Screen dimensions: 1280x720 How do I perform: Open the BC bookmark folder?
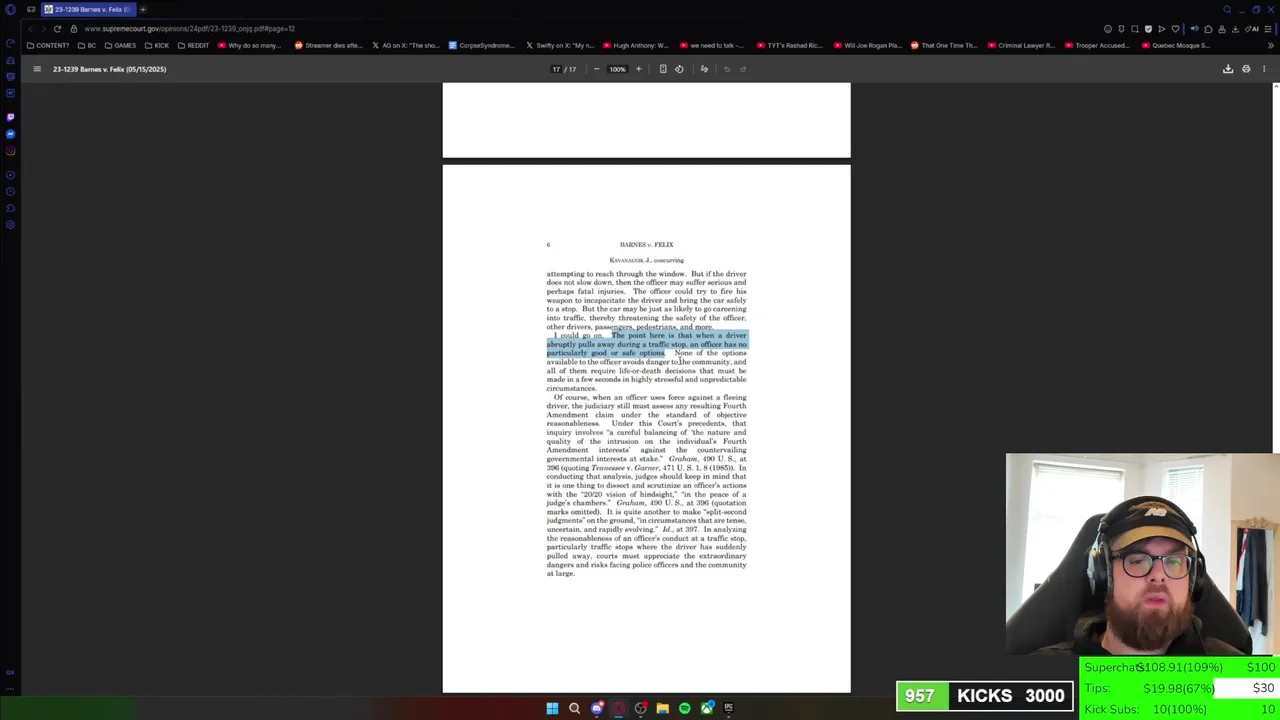coord(88,45)
